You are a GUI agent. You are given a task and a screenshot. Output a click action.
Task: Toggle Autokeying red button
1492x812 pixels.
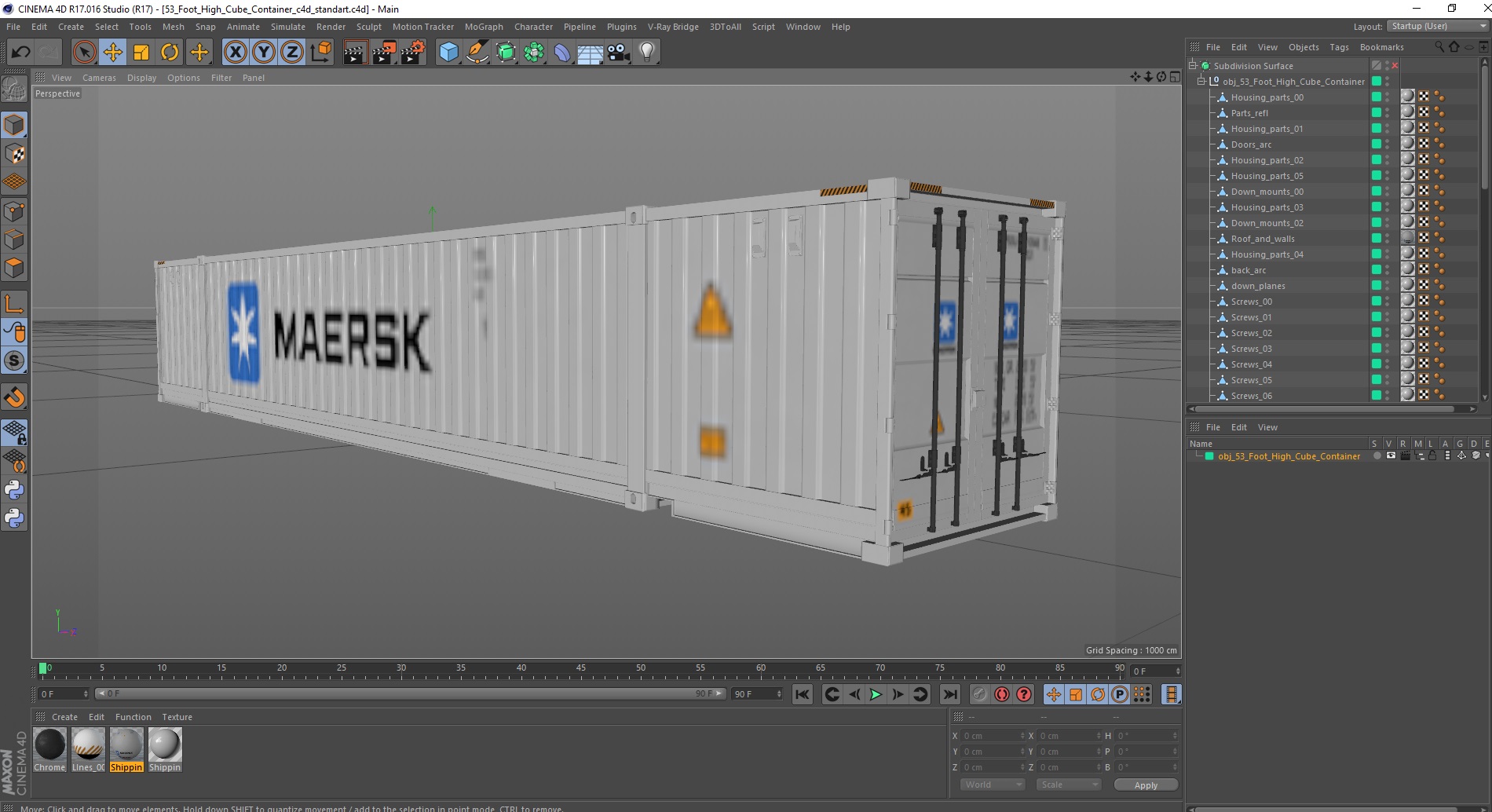[x=1002, y=694]
